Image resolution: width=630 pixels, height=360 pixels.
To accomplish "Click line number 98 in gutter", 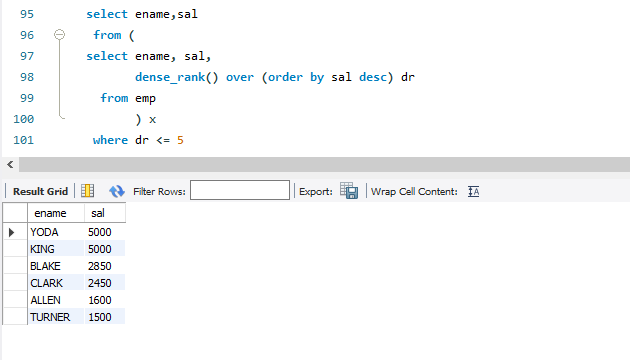I will (27, 77).
